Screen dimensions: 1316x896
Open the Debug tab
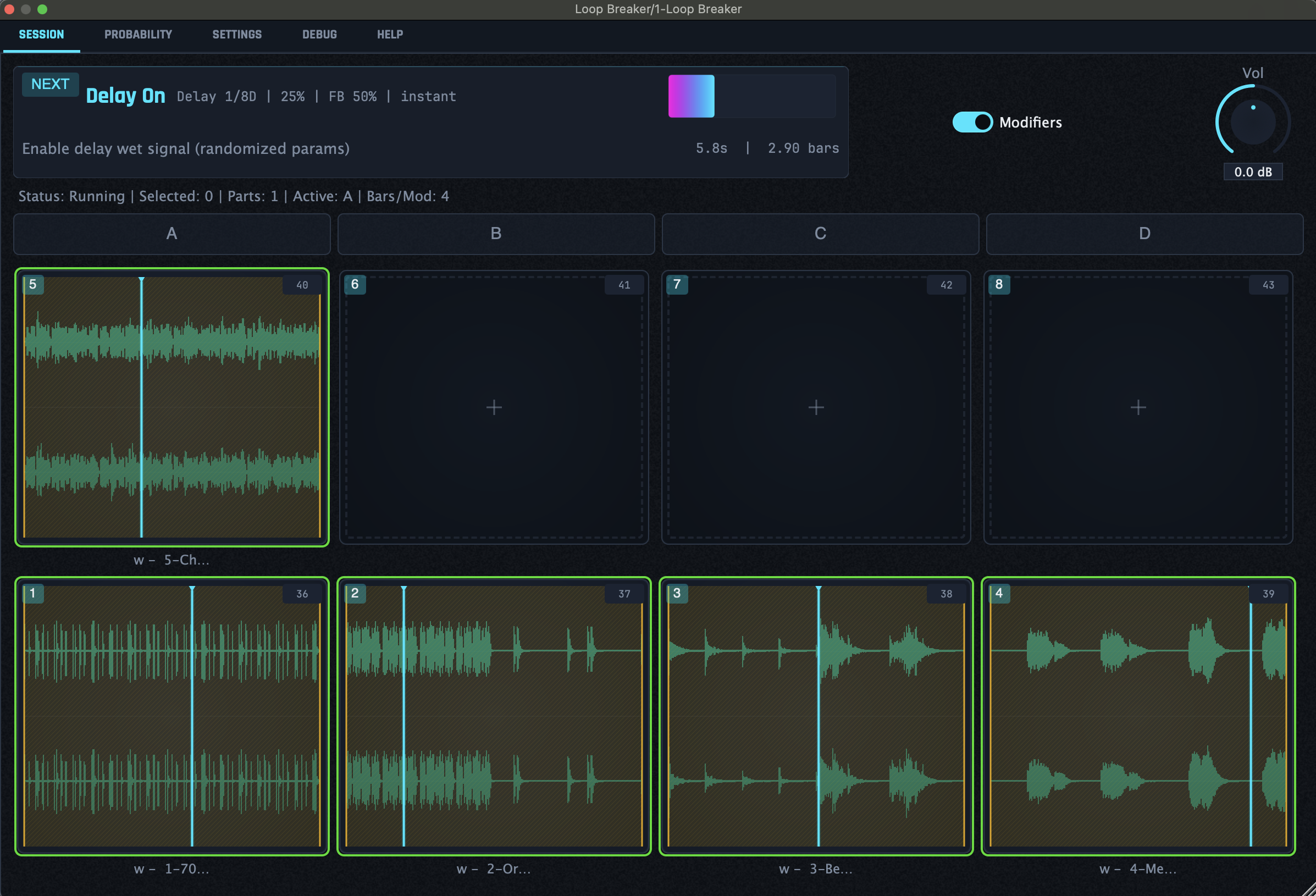(x=319, y=34)
